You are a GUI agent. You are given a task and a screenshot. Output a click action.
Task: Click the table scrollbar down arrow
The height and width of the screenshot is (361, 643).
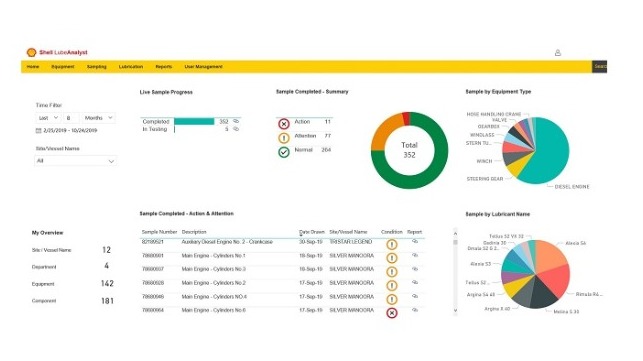coord(455,311)
